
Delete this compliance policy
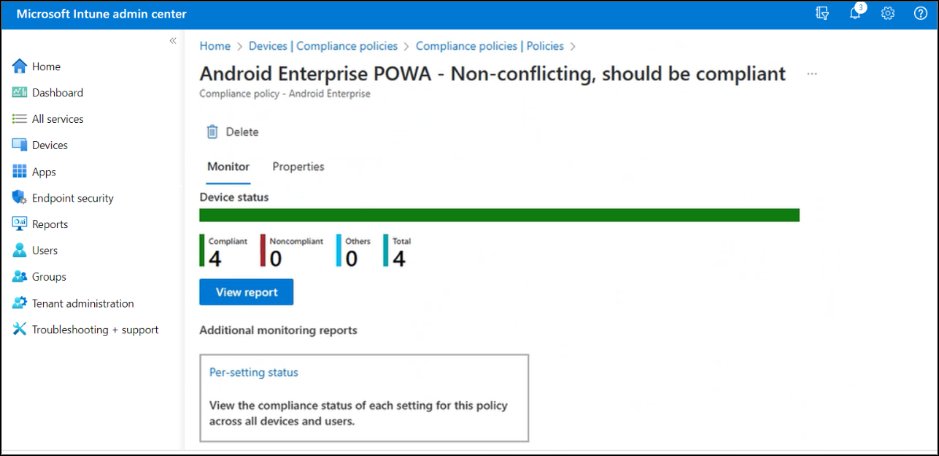point(232,132)
